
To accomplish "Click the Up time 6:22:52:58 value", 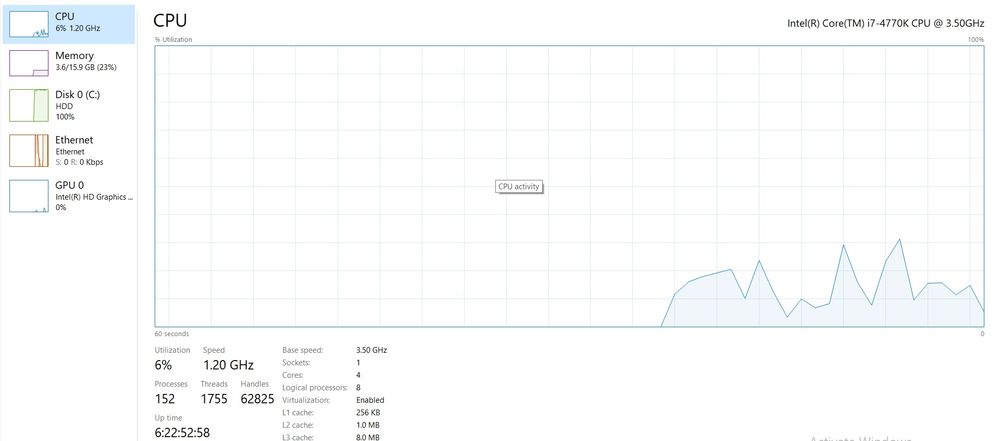I will [182, 433].
